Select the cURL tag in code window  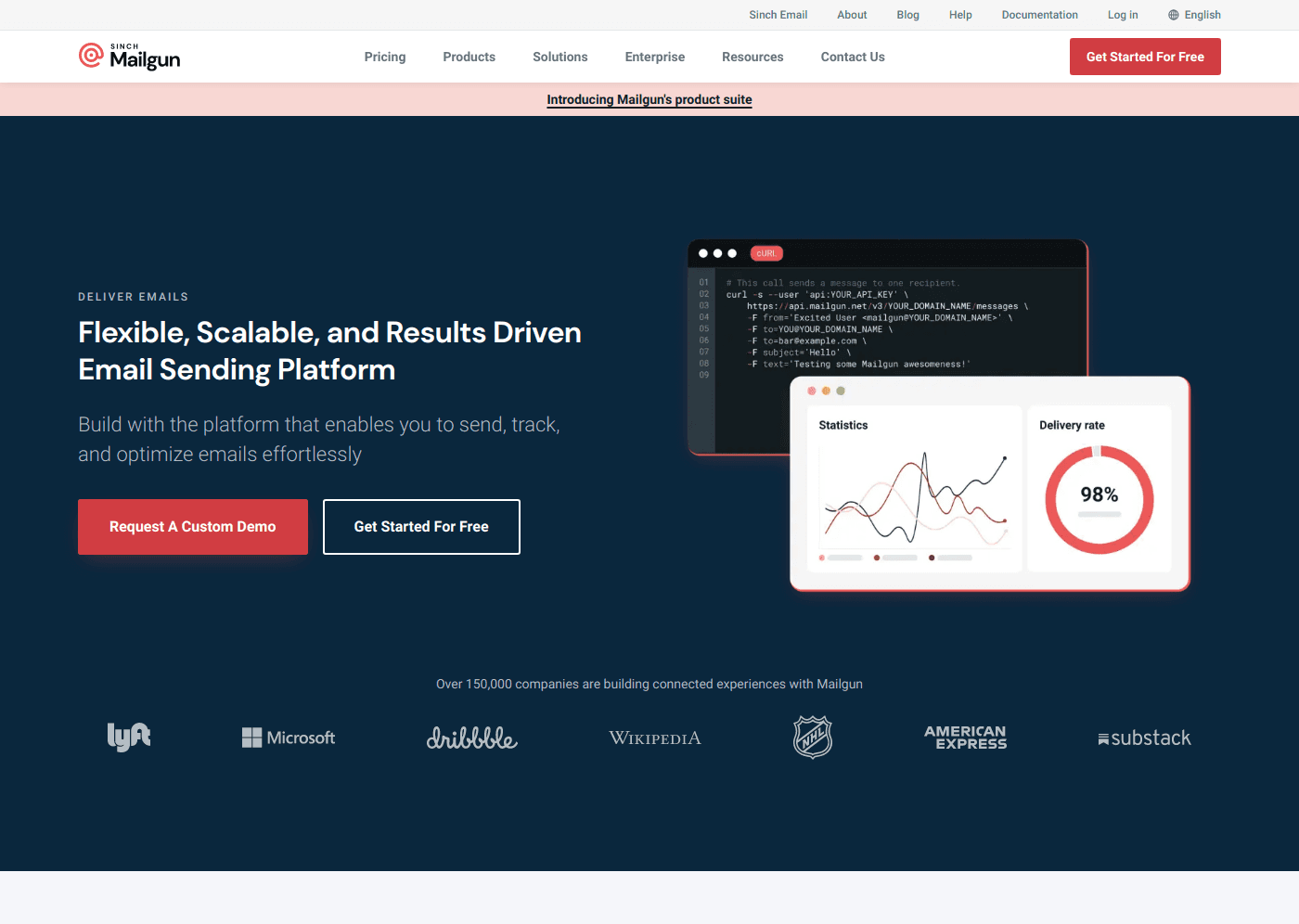click(766, 253)
